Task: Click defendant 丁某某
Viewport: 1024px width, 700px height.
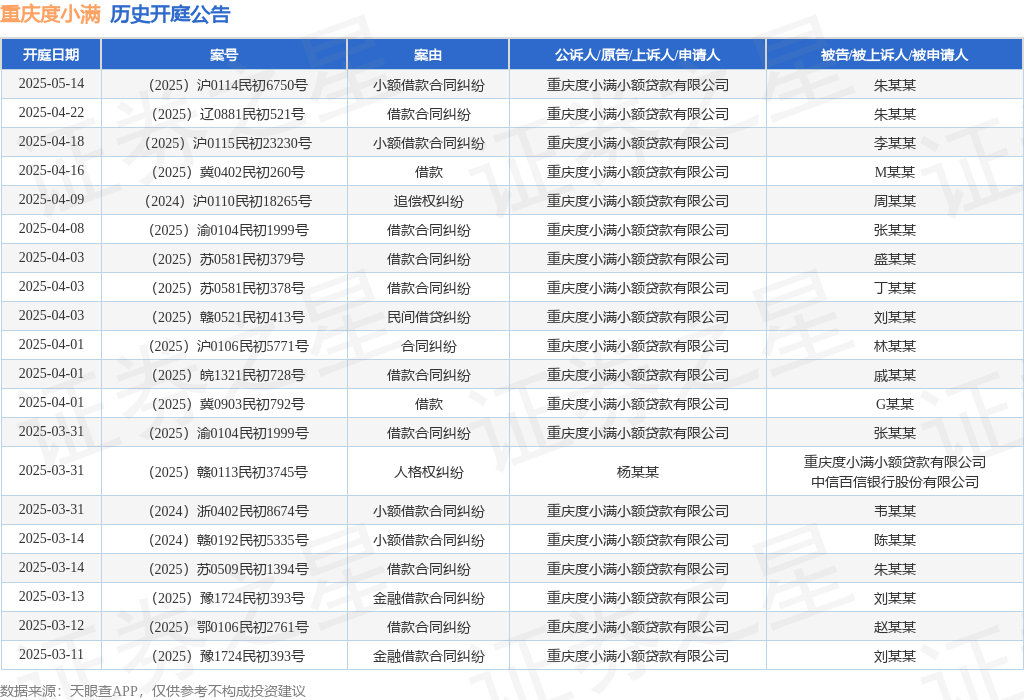Action: coord(895,289)
